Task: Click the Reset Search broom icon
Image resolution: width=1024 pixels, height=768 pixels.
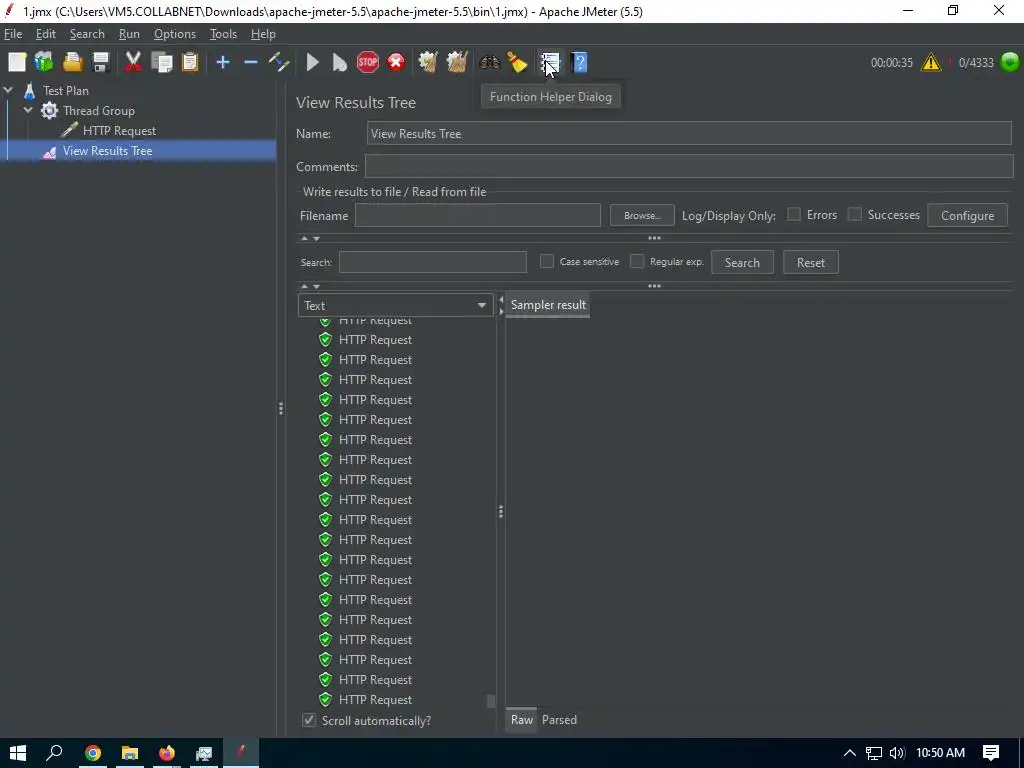Action: pos(517,62)
